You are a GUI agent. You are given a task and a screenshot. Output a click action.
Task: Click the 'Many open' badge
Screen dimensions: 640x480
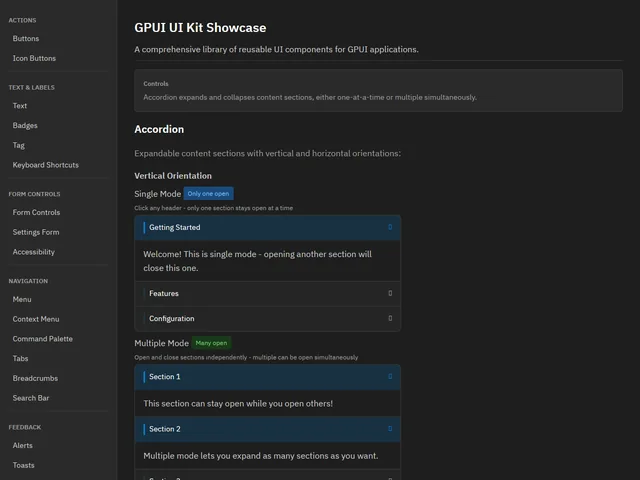[x=211, y=343]
